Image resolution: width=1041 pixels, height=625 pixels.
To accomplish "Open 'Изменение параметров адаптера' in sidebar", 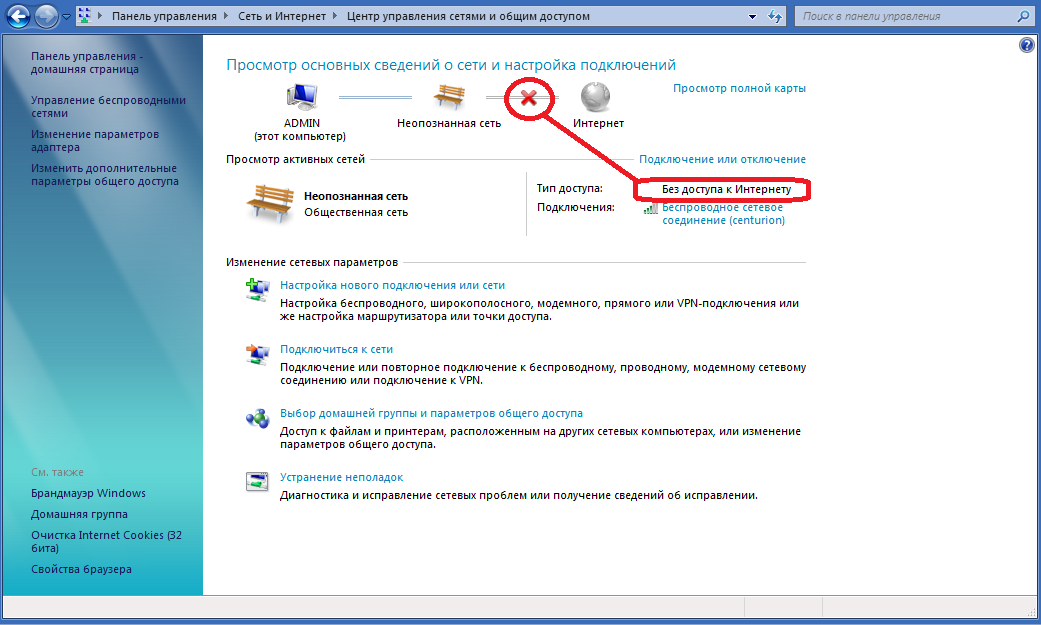I will click(x=94, y=141).
